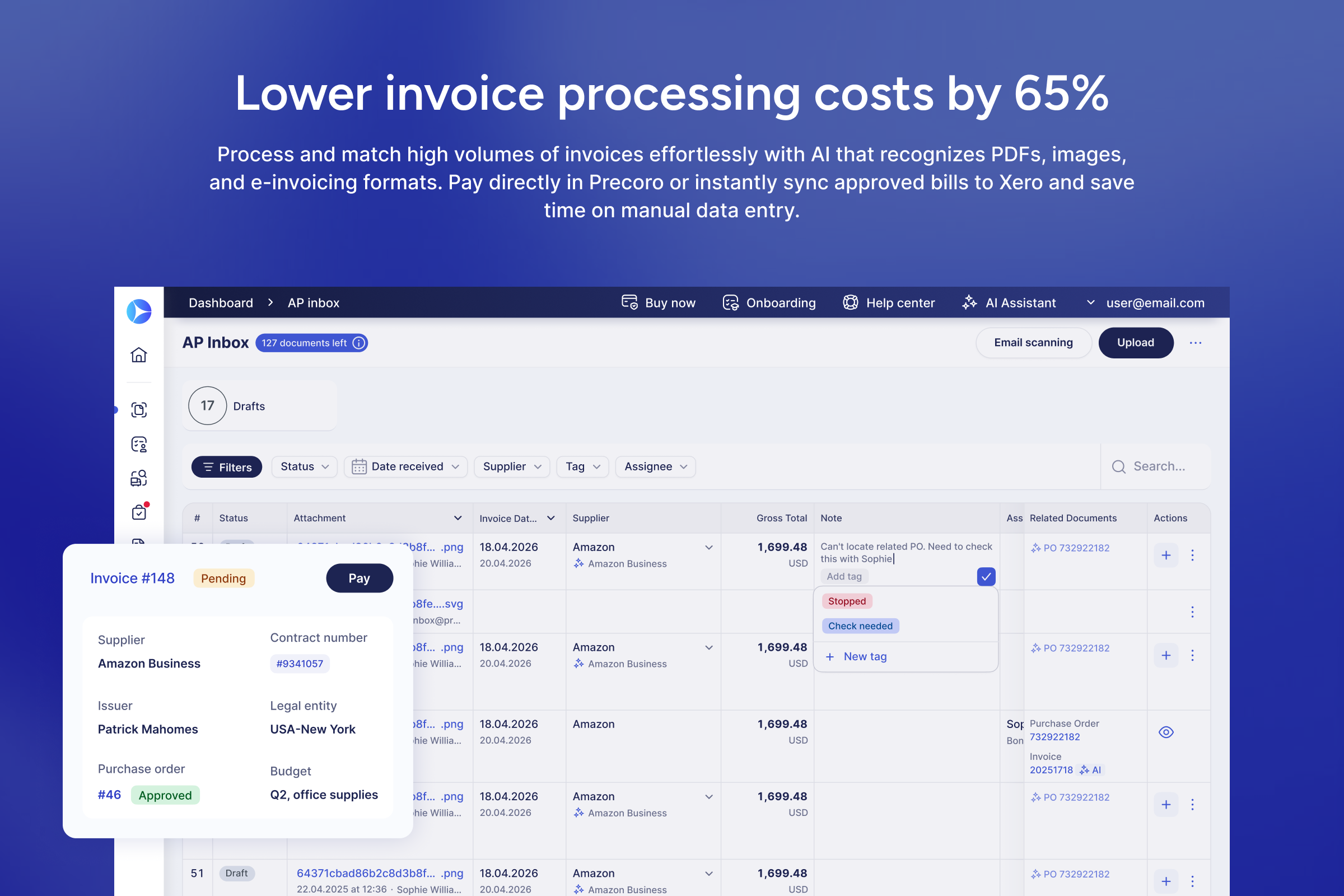Click the shopping bag sidebar icon with red dot

tap(139, 511)
